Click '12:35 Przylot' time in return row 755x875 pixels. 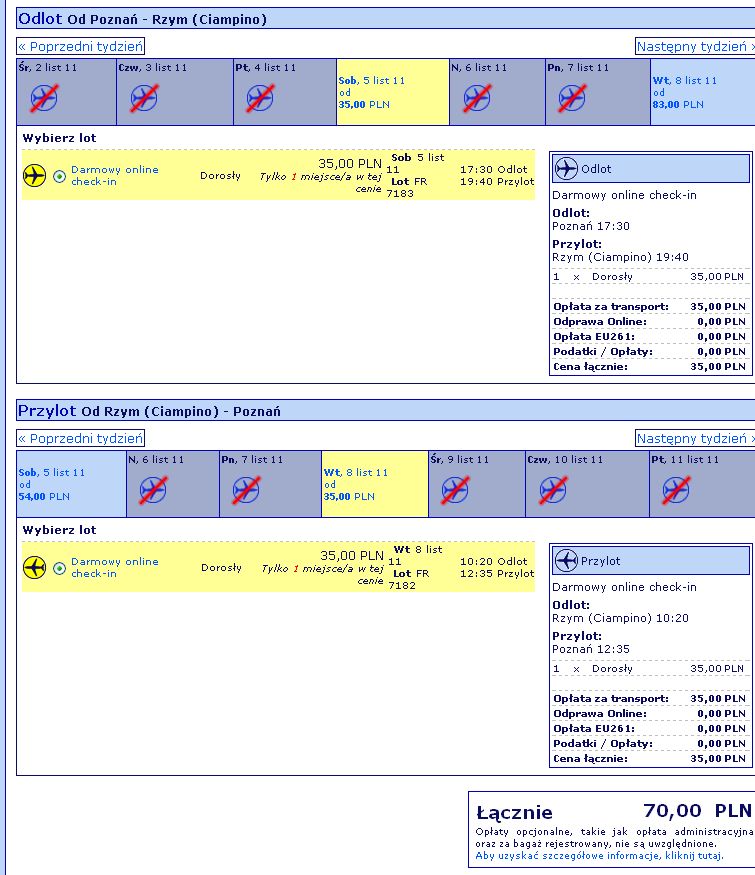click(x=497, y=573)
